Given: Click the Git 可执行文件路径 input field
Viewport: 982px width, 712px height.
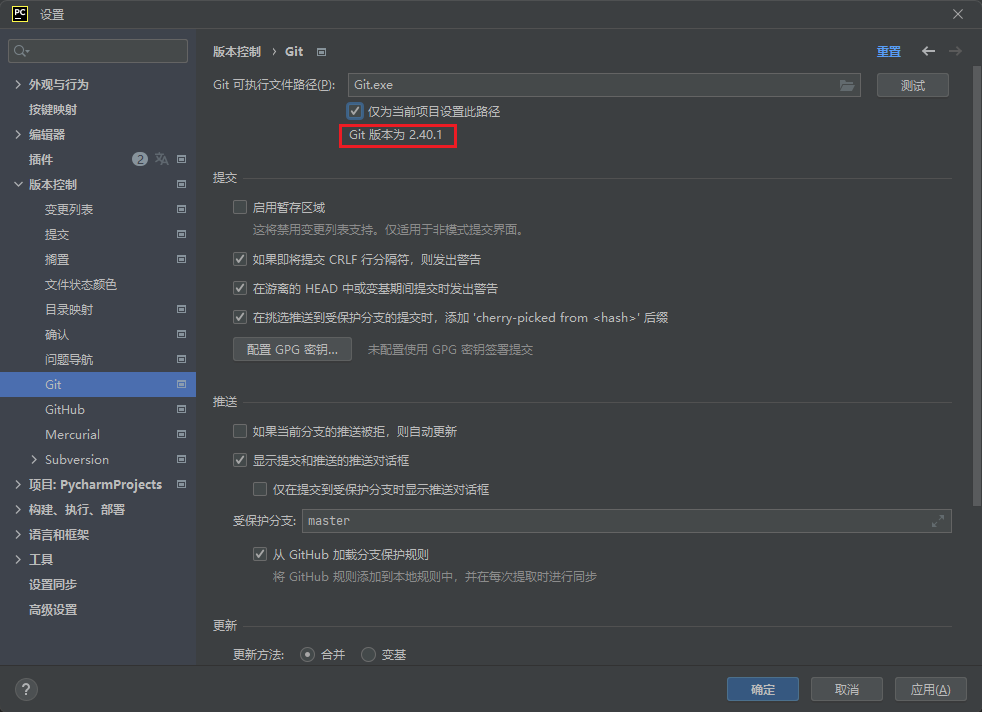Looking at the screenshot, I should tap(604, 85).
